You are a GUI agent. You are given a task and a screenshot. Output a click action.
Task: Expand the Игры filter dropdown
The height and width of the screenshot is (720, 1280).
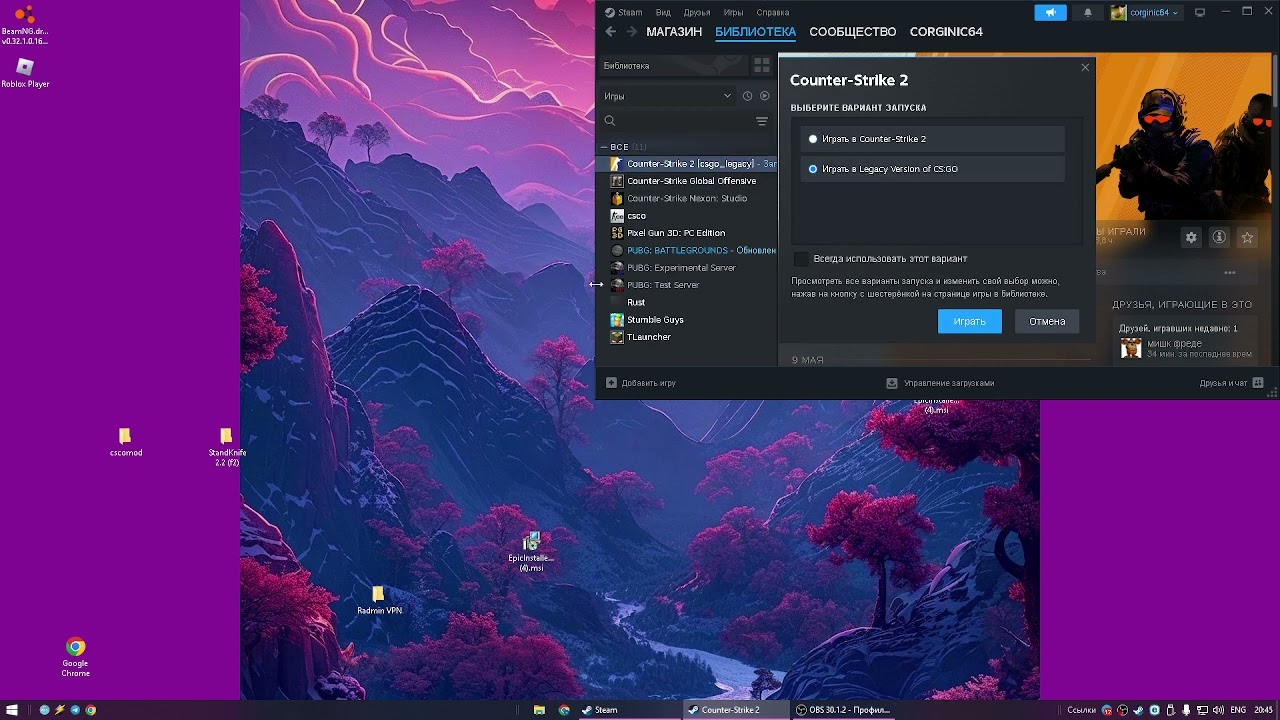click(x=668, y=96)
